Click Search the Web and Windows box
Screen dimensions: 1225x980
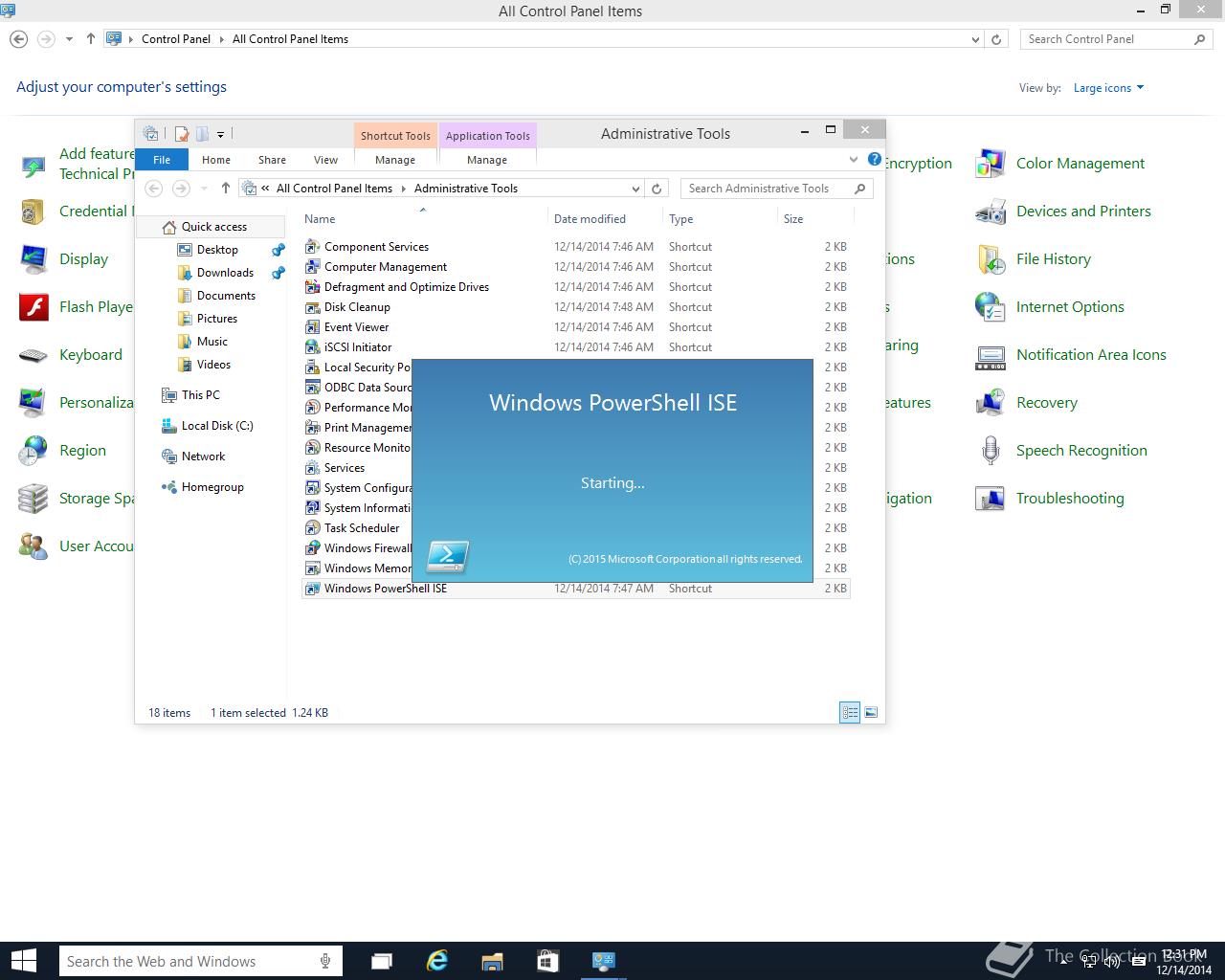199,961
